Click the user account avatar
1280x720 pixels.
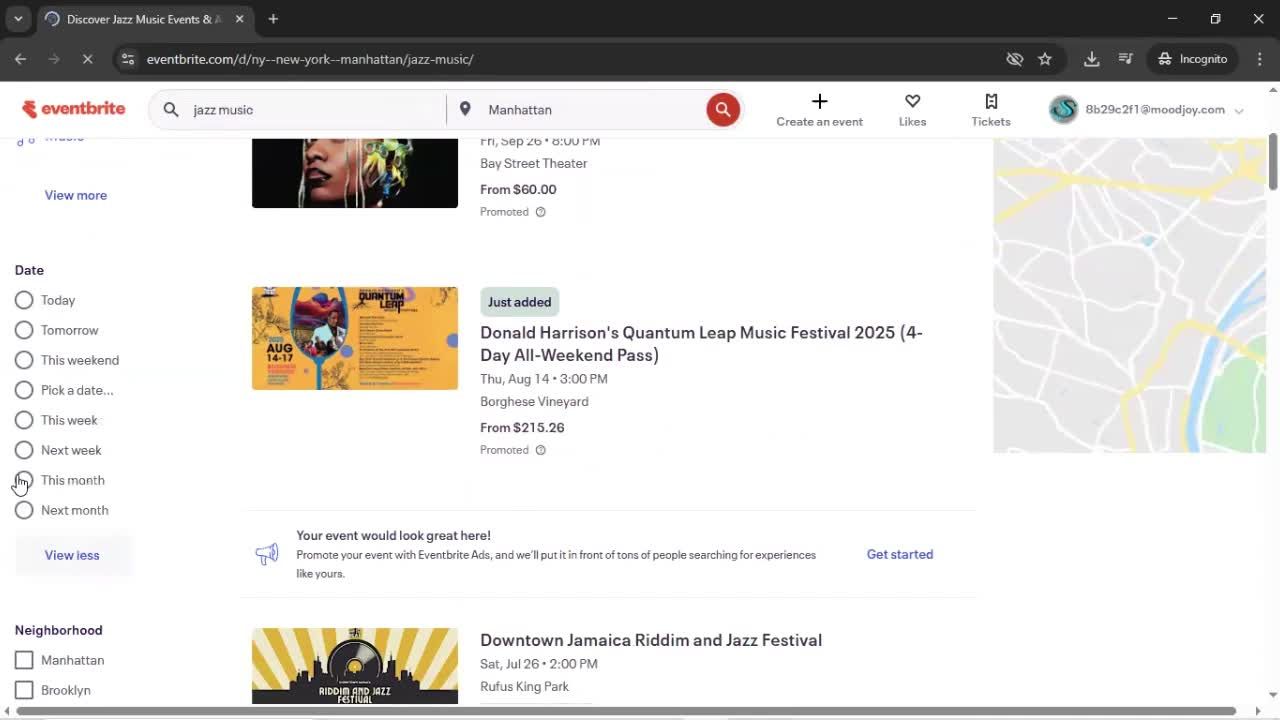click(1063, 110)
